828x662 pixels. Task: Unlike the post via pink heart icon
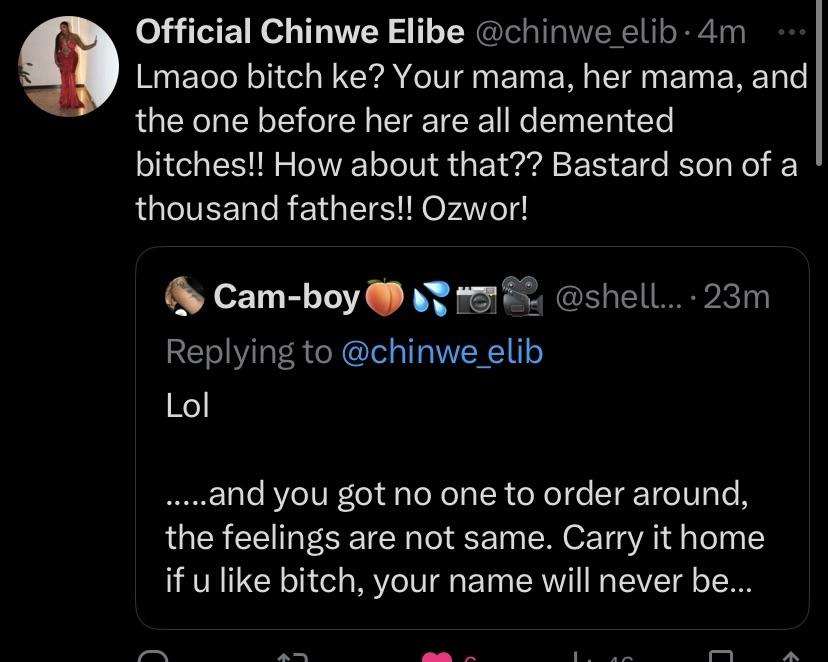(x=437, y=657)
